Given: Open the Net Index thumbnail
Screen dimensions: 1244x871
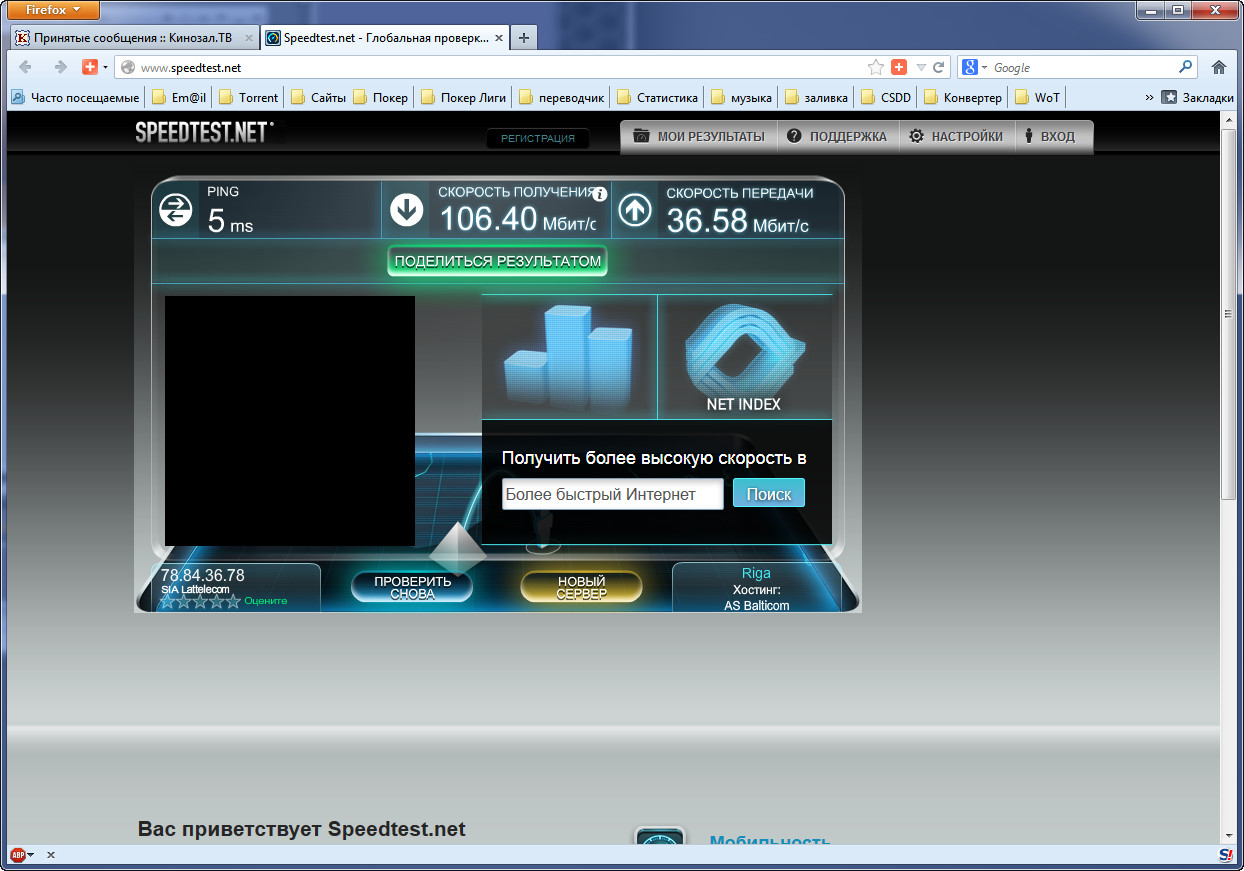Looking at the screenshot, I should tap(744, 356).
